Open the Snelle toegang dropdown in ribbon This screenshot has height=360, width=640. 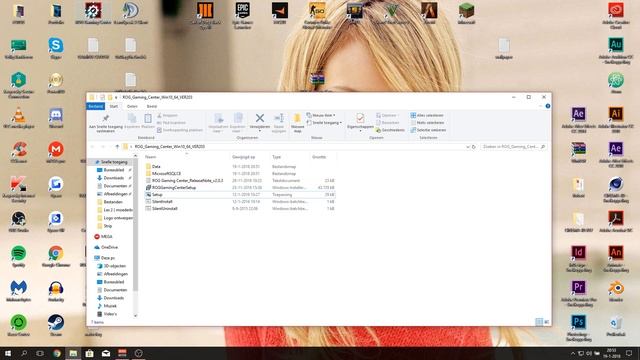[324, 122]
